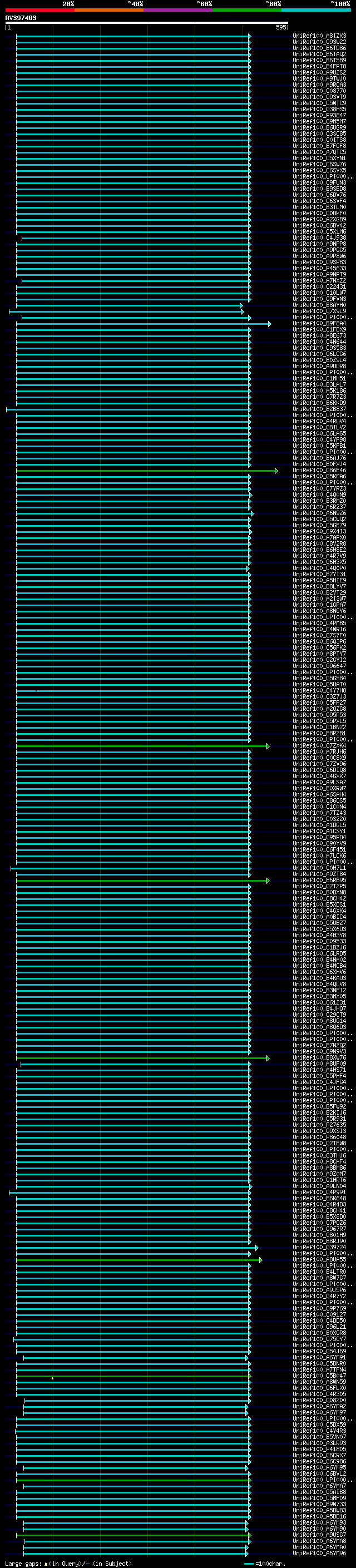Select hit label UniRef100_C6SWZ6
This screenshot has width=356, height=1568.
click(319, 164)
